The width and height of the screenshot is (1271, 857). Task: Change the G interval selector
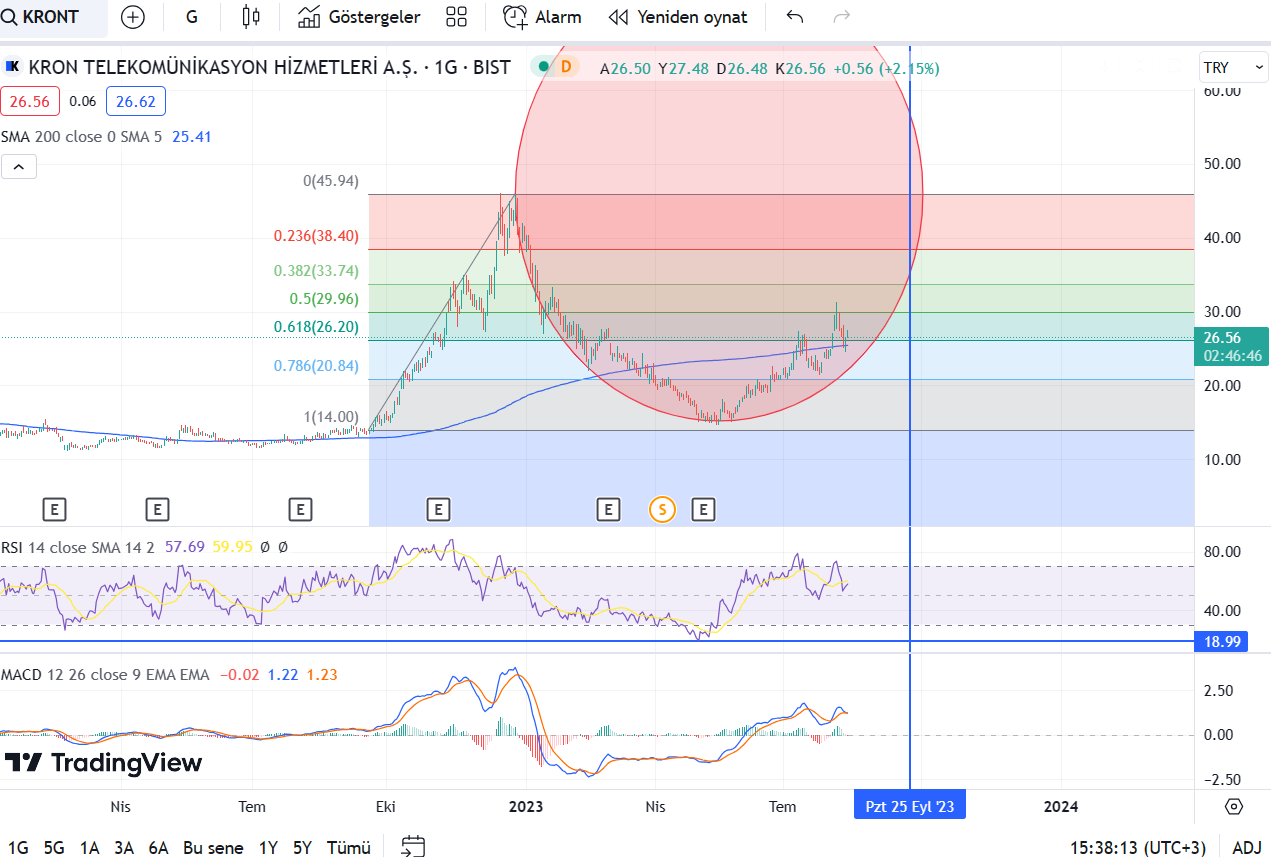pos(192,17)
